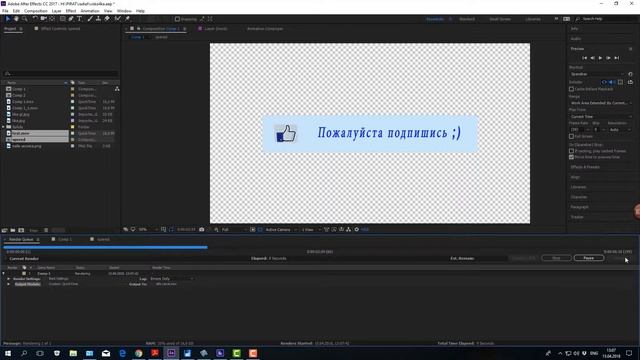Open the Effect menu
Screen dimensions: 640x360
pyautogui.click(x=71, y=11)
